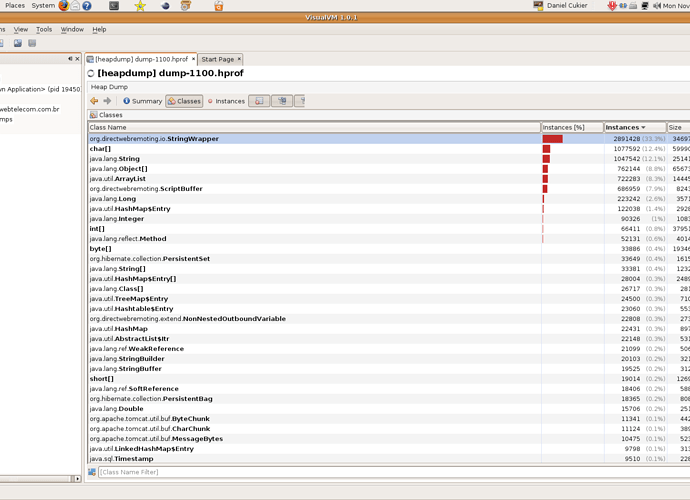Click the blue network arrows tray icon

tap(623, 6)
